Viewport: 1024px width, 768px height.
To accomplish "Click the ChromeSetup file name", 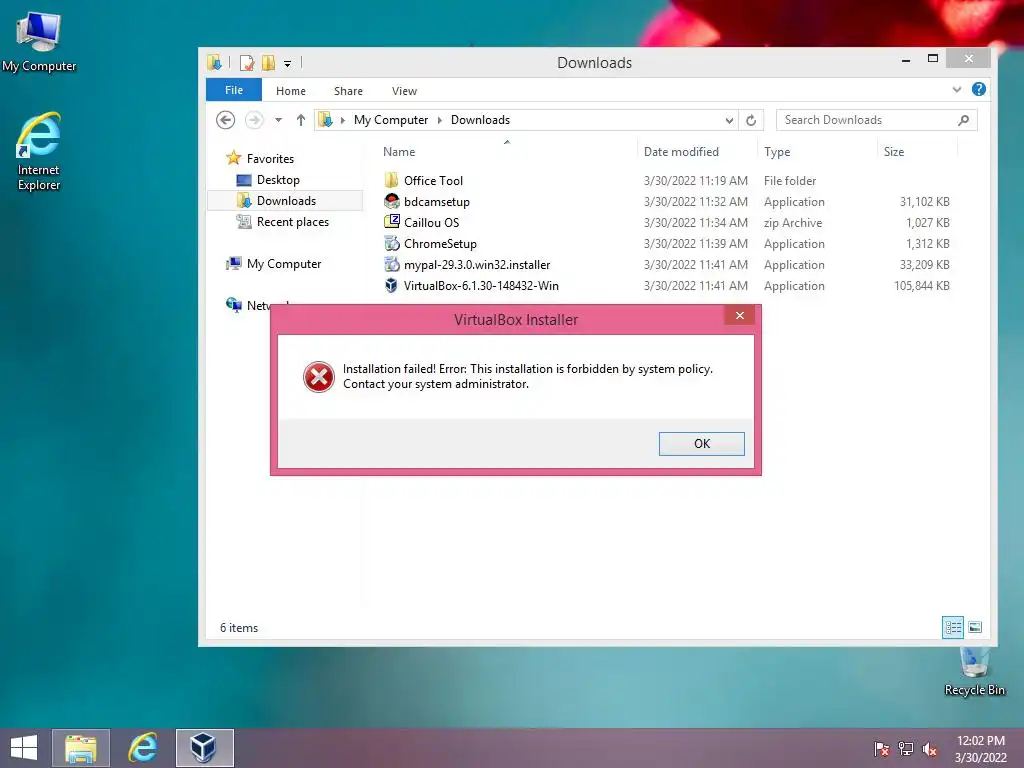I will (440, 244).
